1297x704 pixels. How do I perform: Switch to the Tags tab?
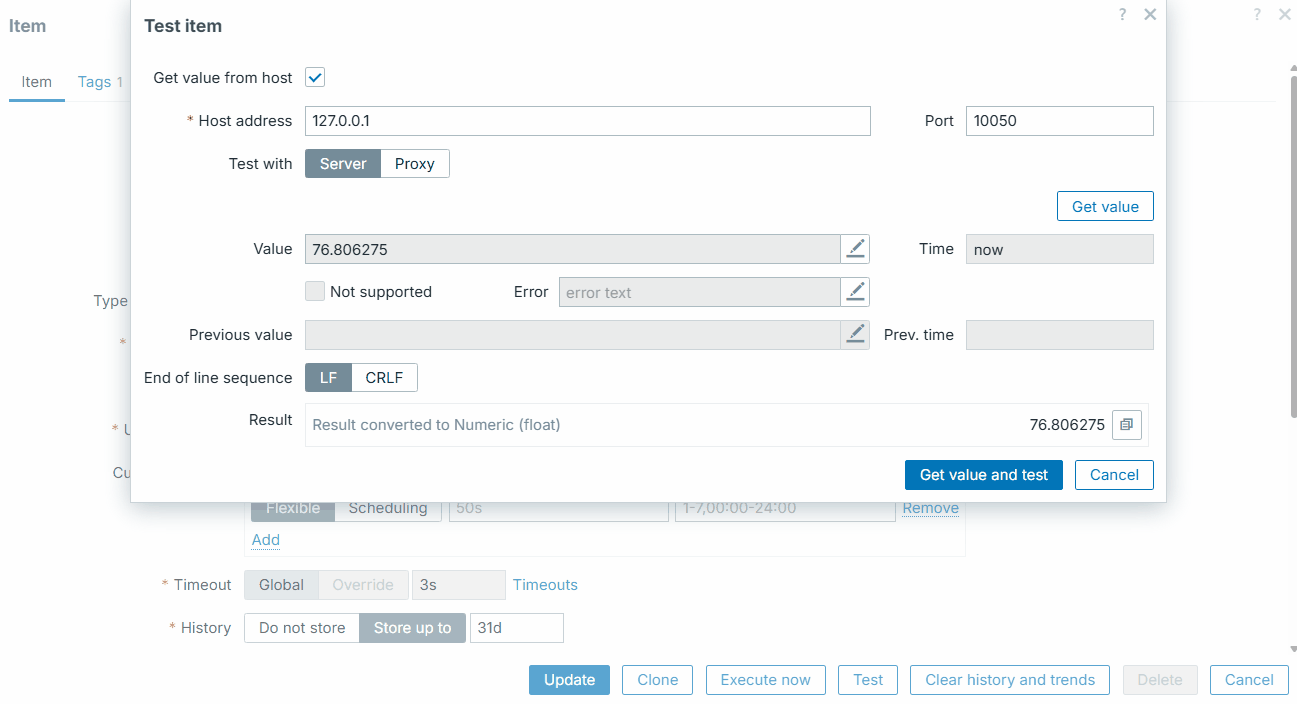[x=95, y=82]
